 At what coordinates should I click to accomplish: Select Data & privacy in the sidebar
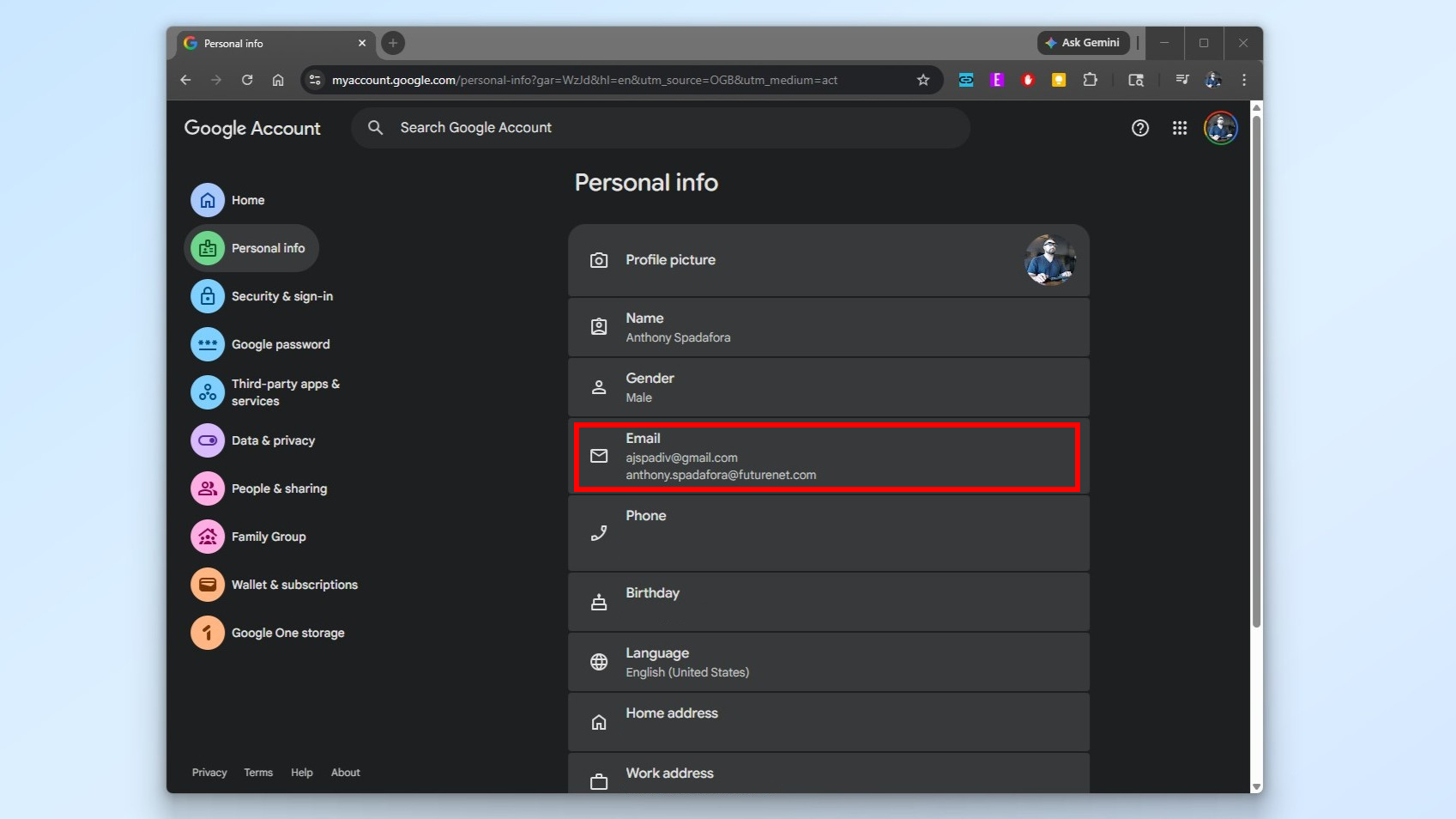tap(273, 440)
